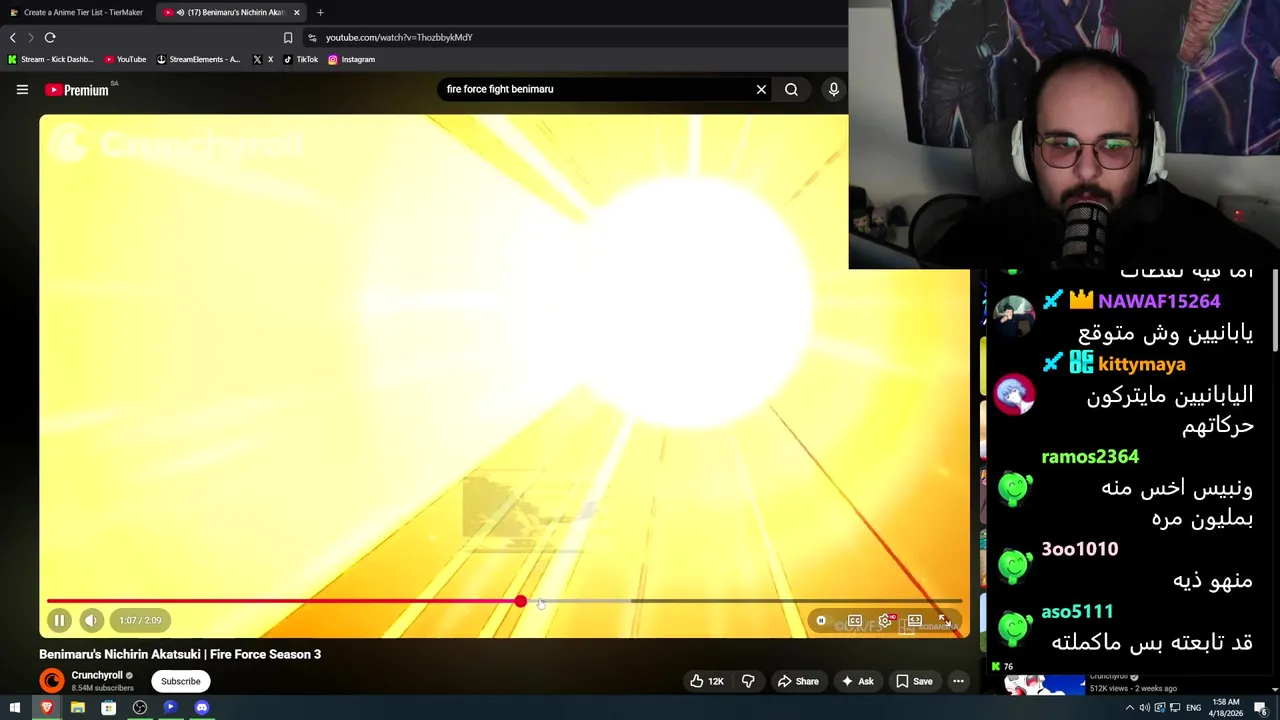
Task: Switch to theater mode
Action: (915, 621)
